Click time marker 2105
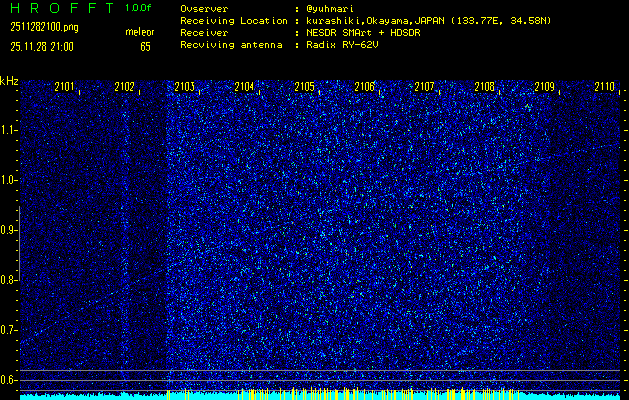 tap(304, 86)
